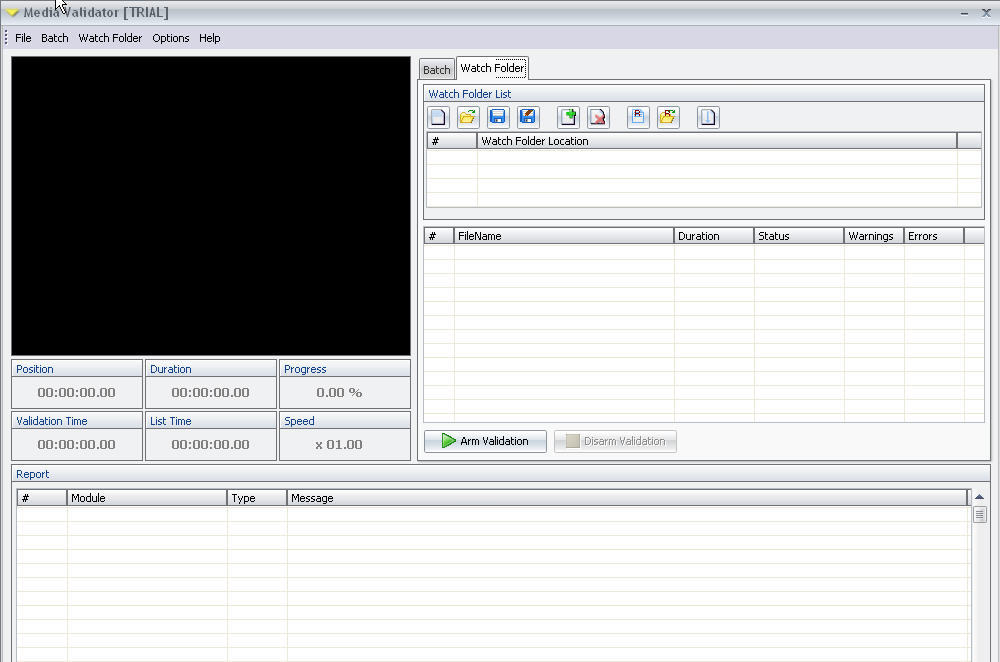
Task: Select the Watch Folder tab
Action: point(492,68)
